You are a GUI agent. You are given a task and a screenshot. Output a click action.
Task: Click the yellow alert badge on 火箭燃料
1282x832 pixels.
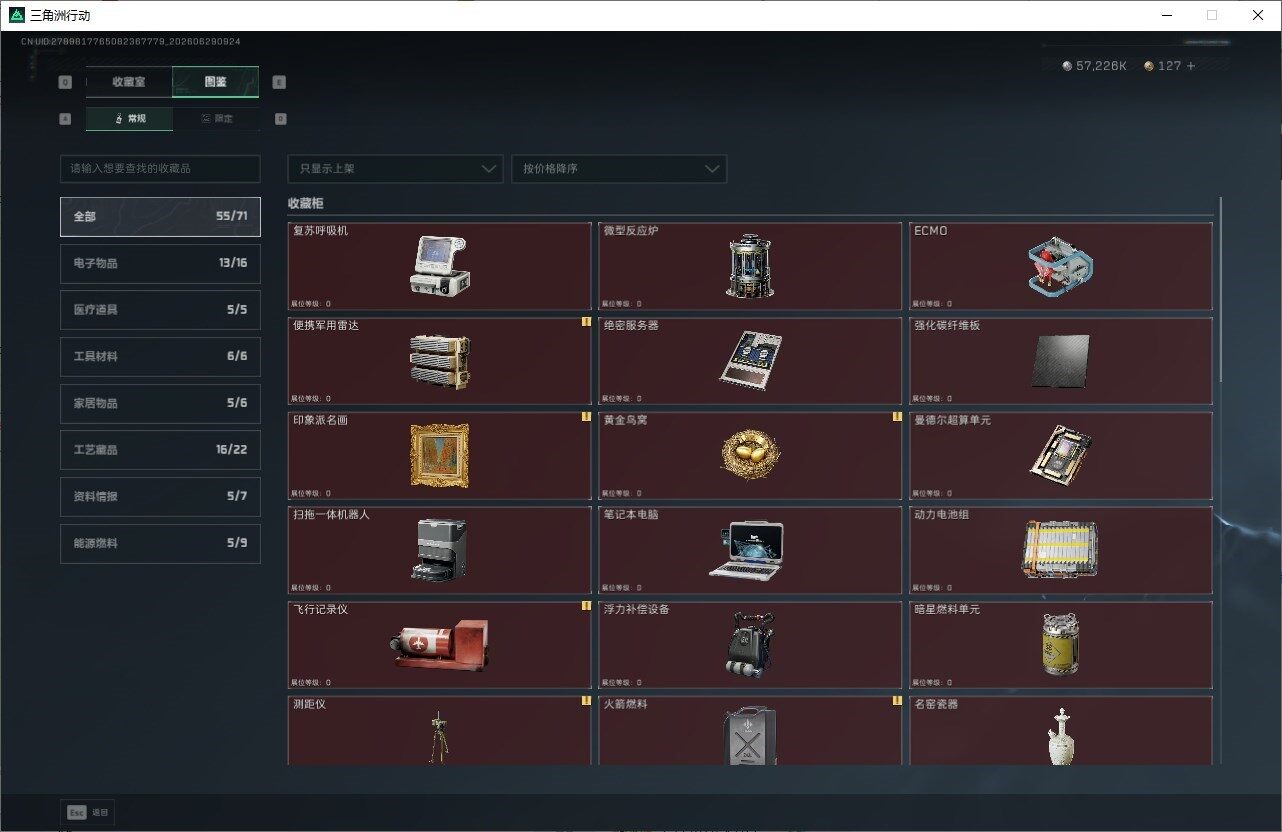[897, 701]
